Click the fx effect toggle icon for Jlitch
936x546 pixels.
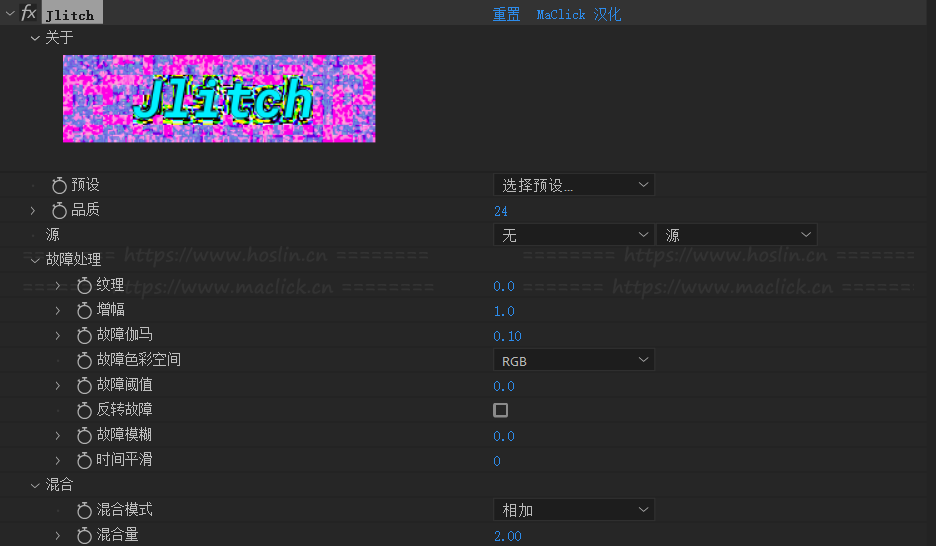point(29,13)
